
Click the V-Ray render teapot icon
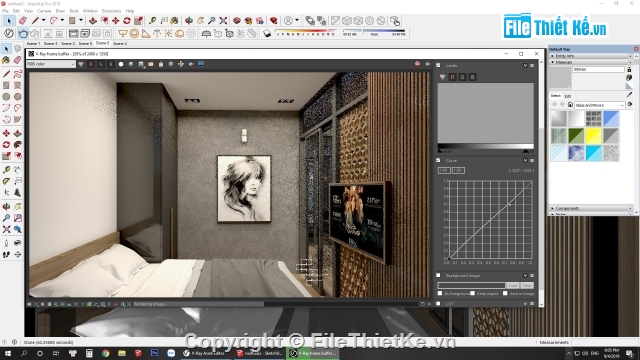click(x=23, y=33)
